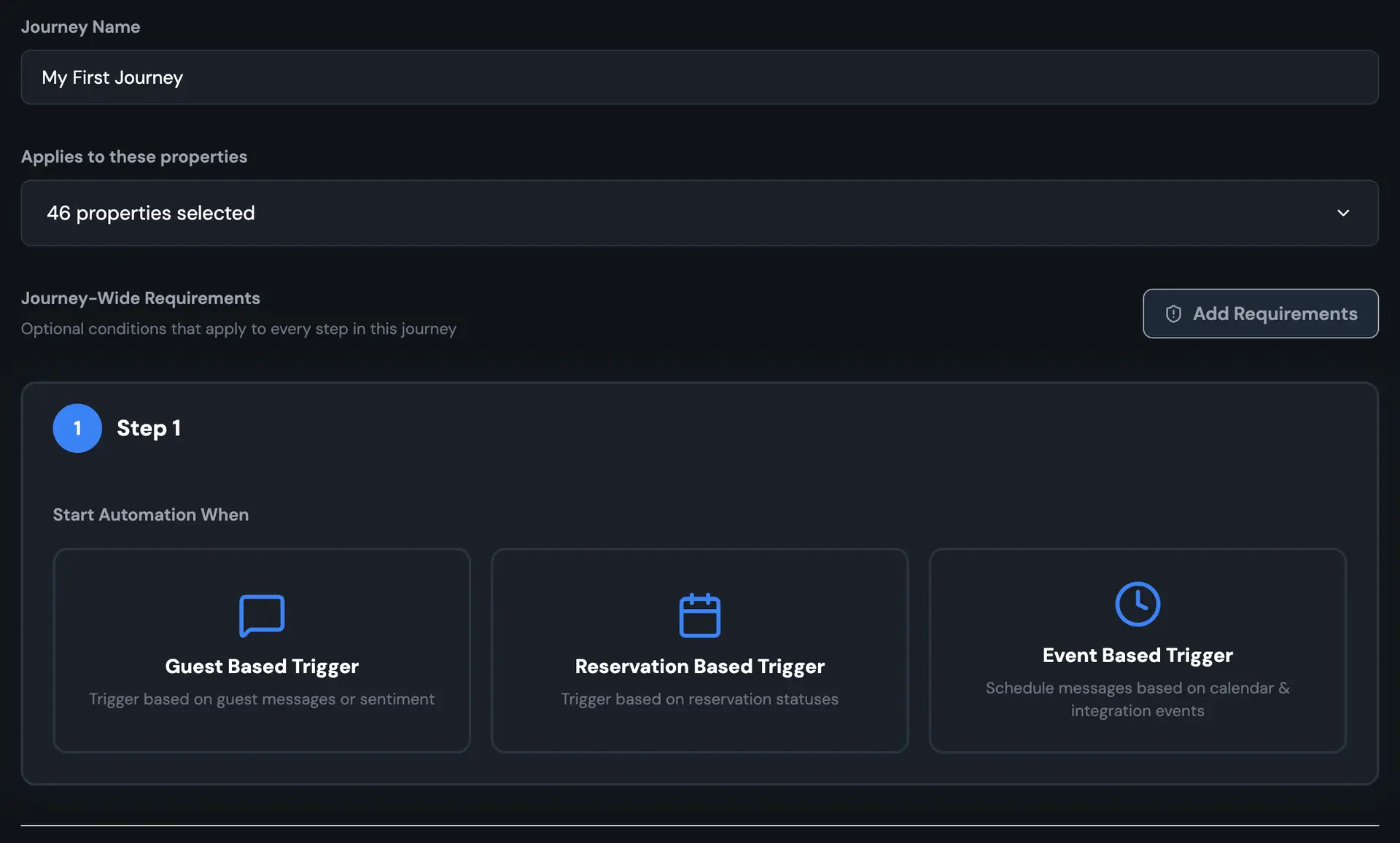1400x843 pixels.
Task: Select Event Based Trigger to schedule messages
Action: coord(1137,650)
